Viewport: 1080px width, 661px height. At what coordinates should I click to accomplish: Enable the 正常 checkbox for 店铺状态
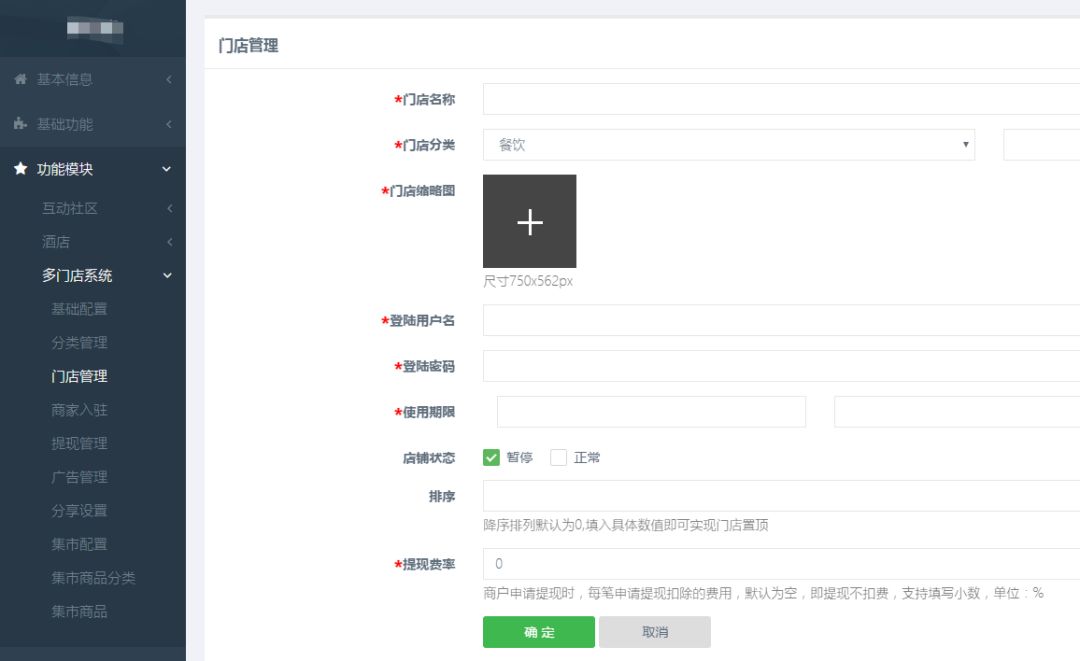557,457
